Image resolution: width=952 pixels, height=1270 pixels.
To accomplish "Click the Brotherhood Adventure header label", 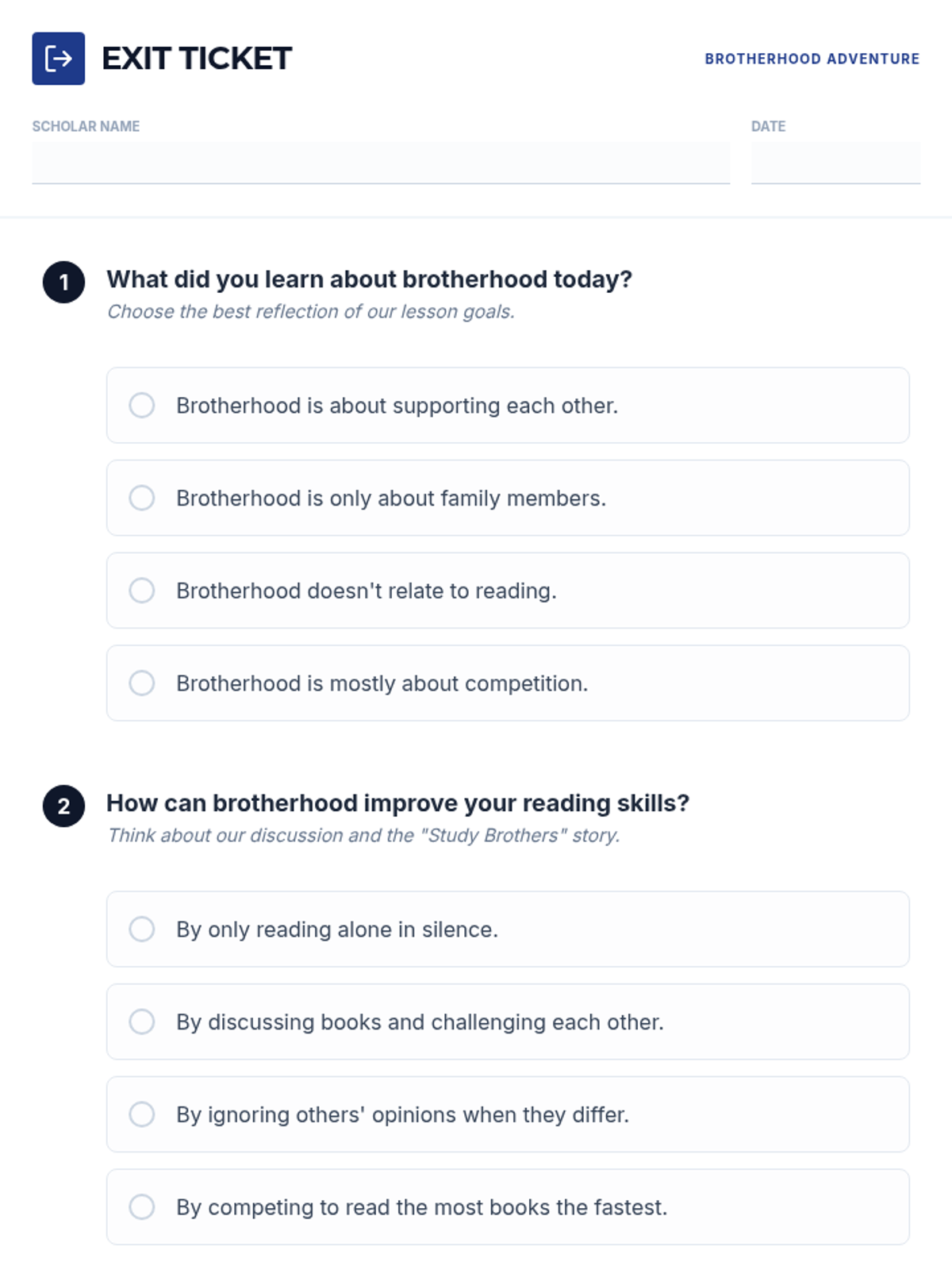I will pyautogui.click(x=812, y=59).
